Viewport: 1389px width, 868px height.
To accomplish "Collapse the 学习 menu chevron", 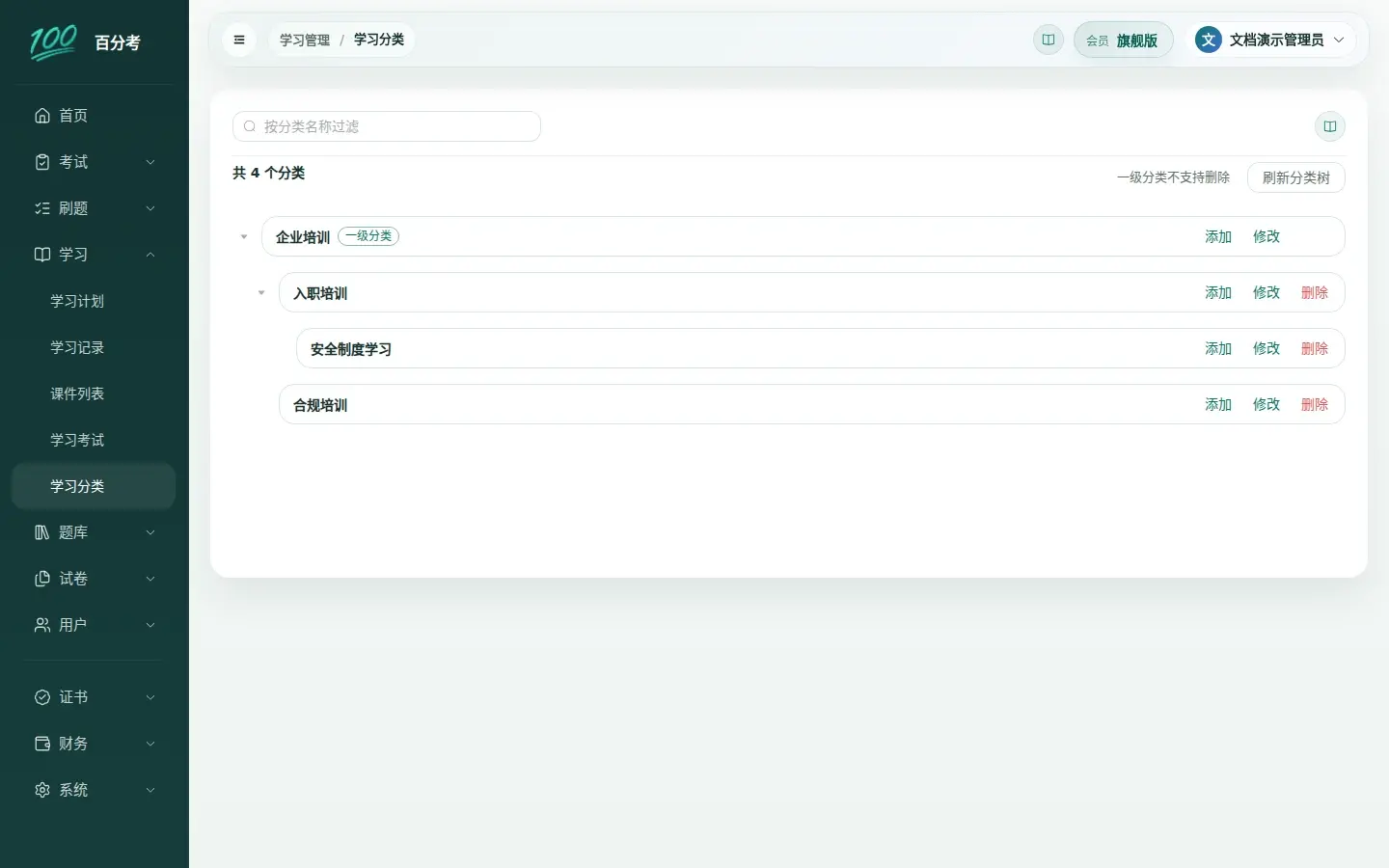I will pyautogui.click(x=150, y=255).
